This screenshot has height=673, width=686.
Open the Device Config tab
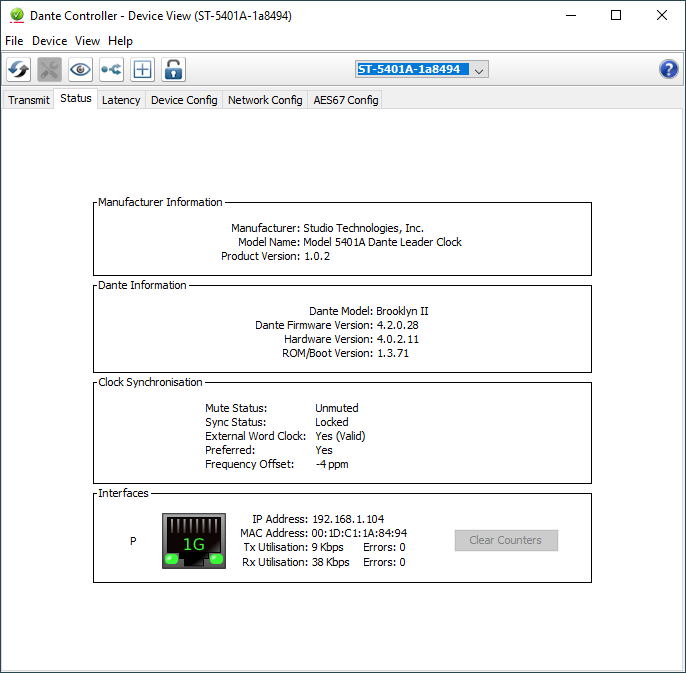[184, 100]
